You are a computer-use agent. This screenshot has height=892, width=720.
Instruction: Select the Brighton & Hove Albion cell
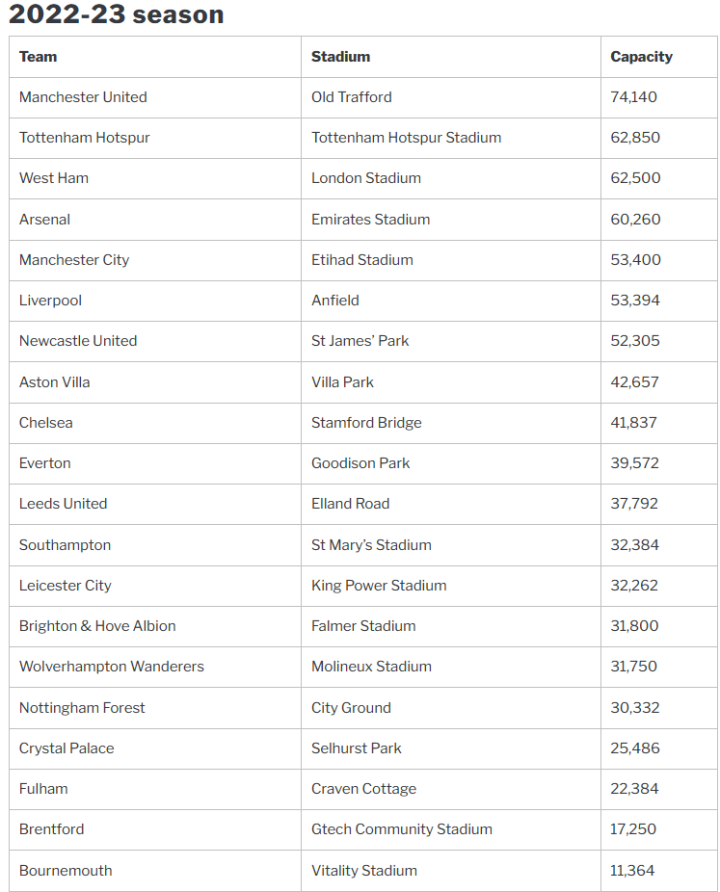97,626
